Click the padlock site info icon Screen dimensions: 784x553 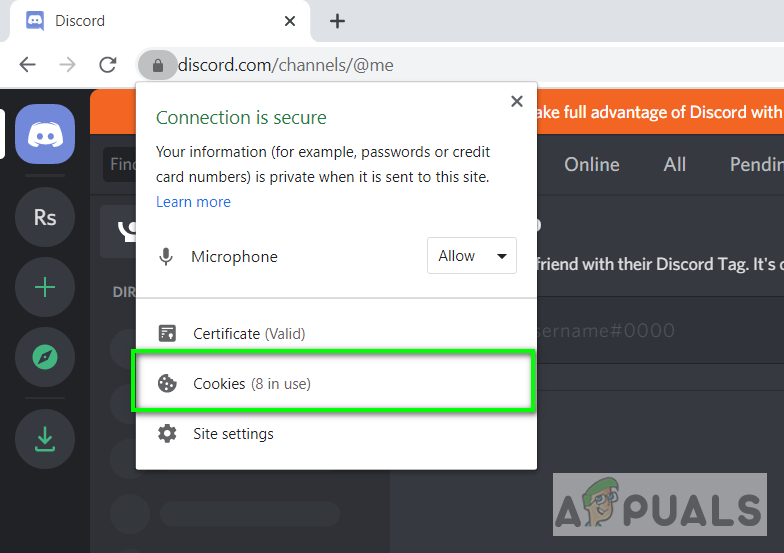158,65
